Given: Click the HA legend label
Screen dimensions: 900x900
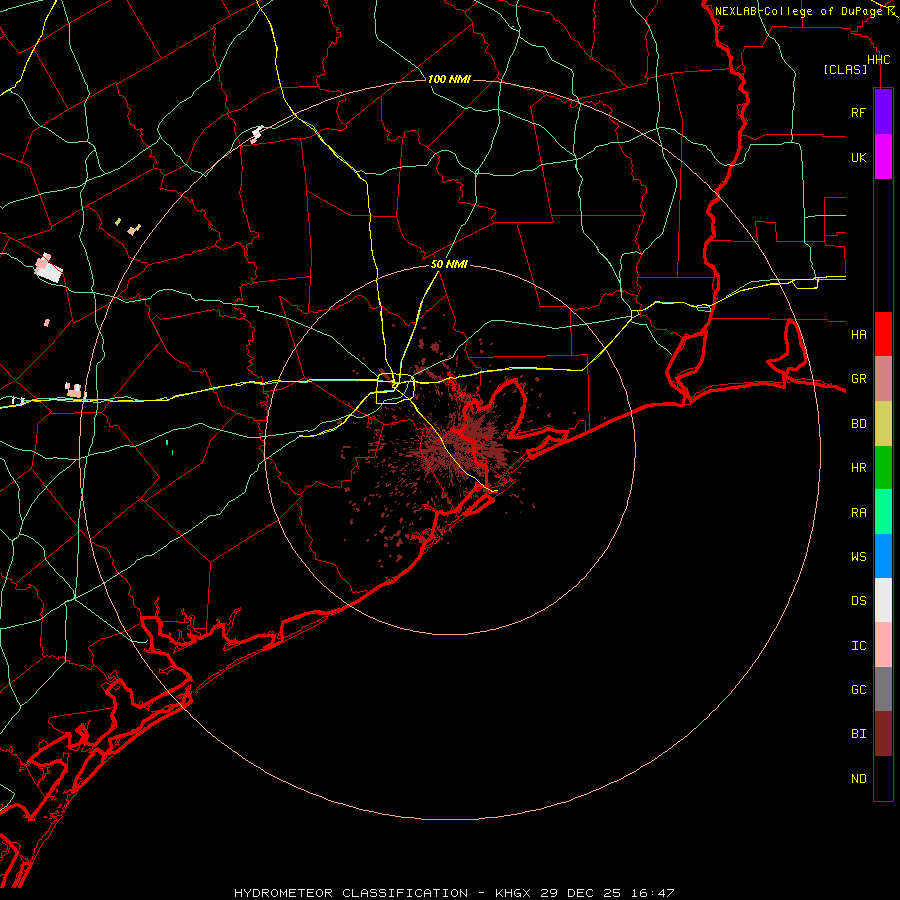Looking at the screenshot, I should 859,335.
